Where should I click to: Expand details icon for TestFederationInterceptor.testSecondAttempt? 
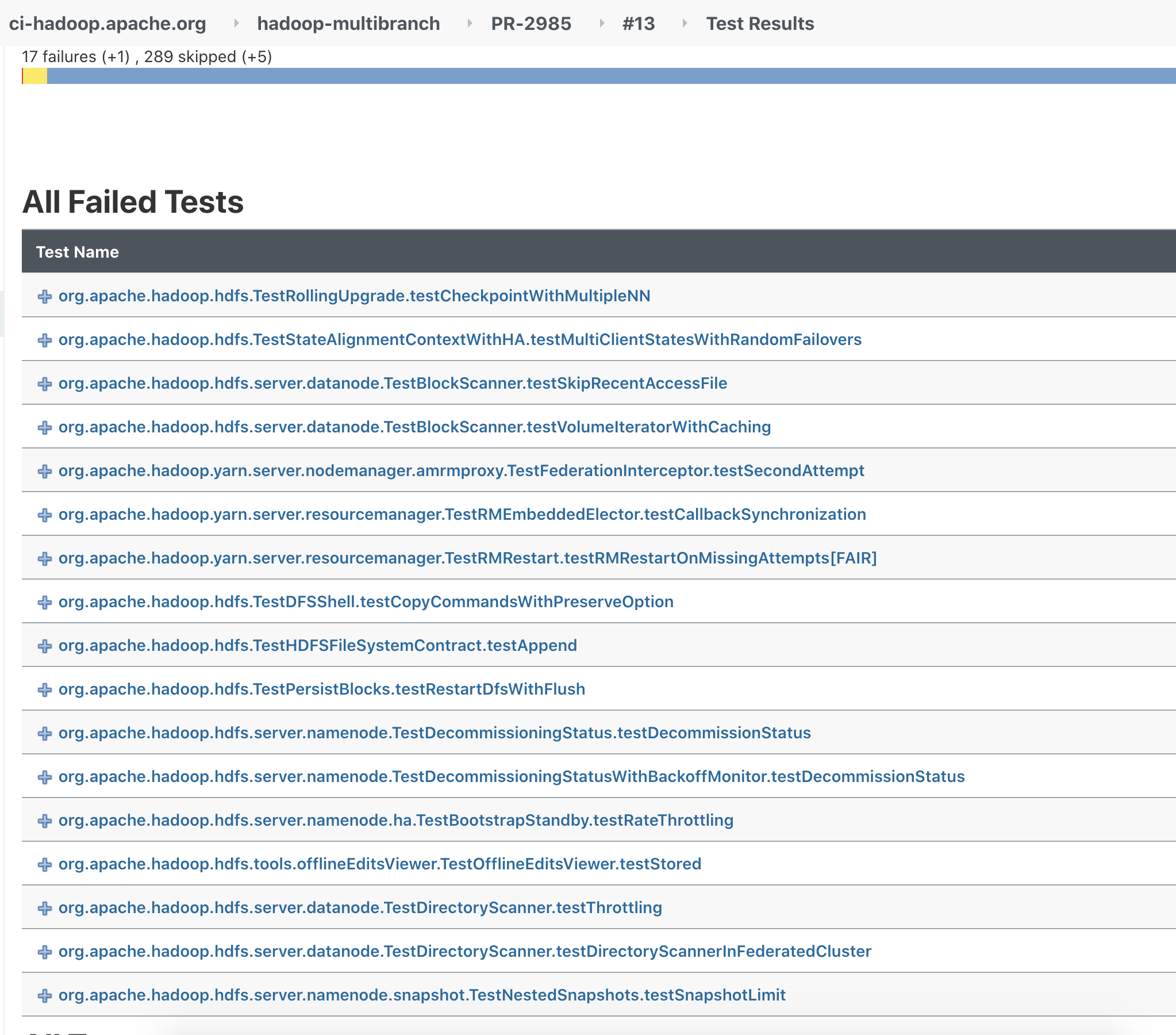44,471
